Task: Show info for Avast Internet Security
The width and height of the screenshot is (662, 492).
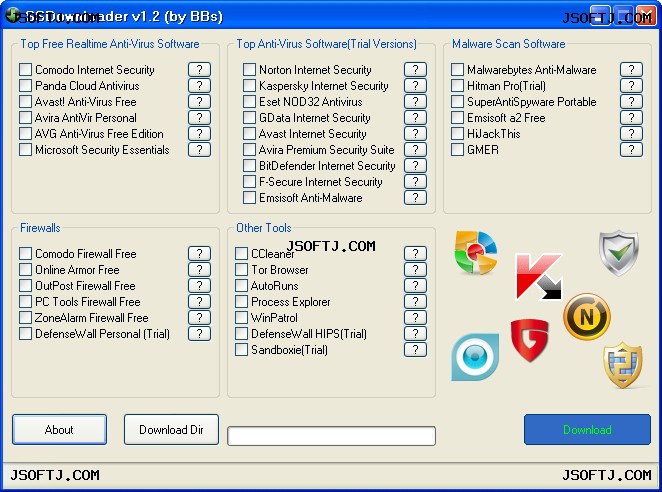Action: point(415,133)
